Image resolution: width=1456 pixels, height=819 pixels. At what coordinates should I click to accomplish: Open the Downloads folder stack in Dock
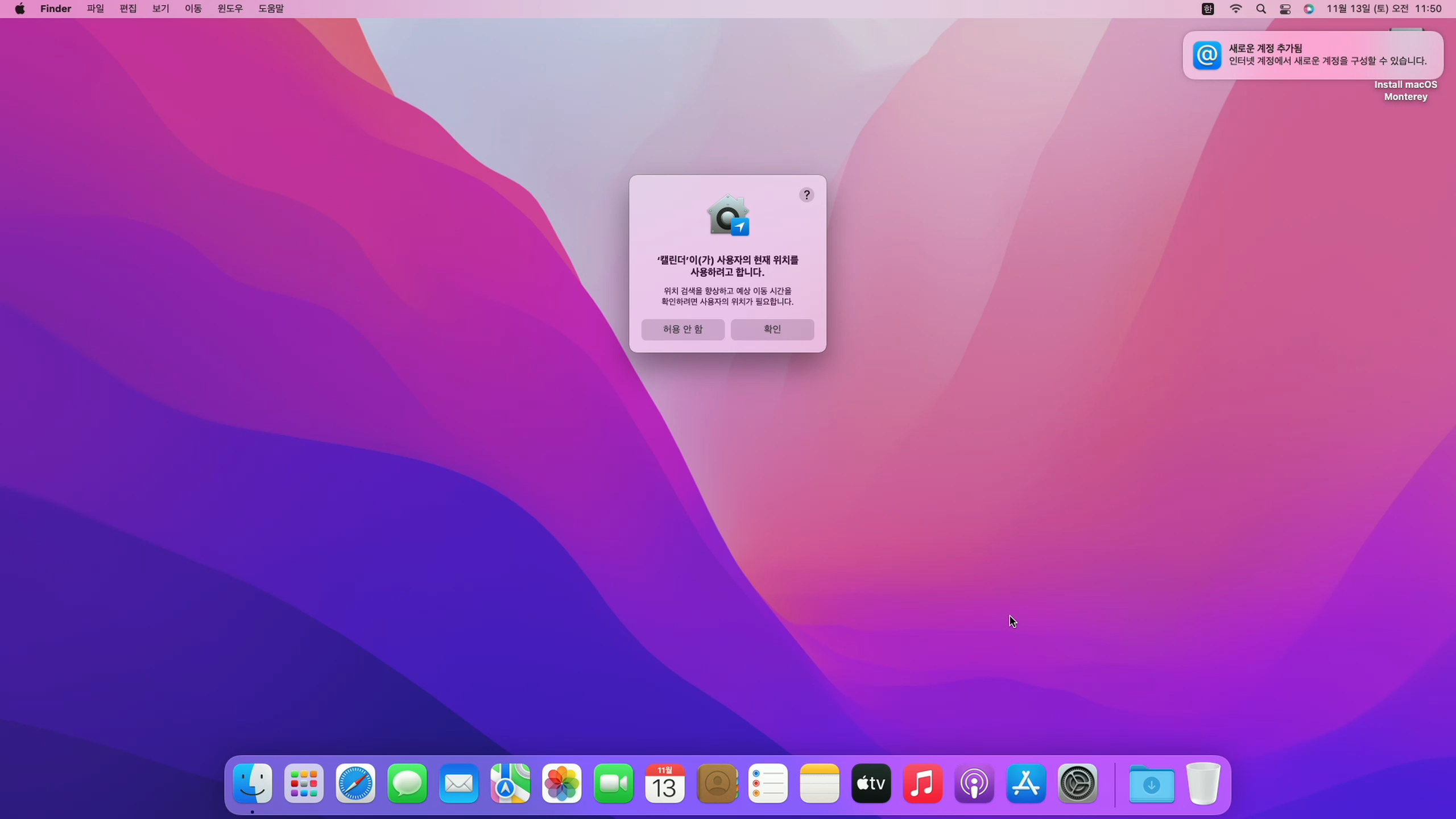tap(1151, 784)
